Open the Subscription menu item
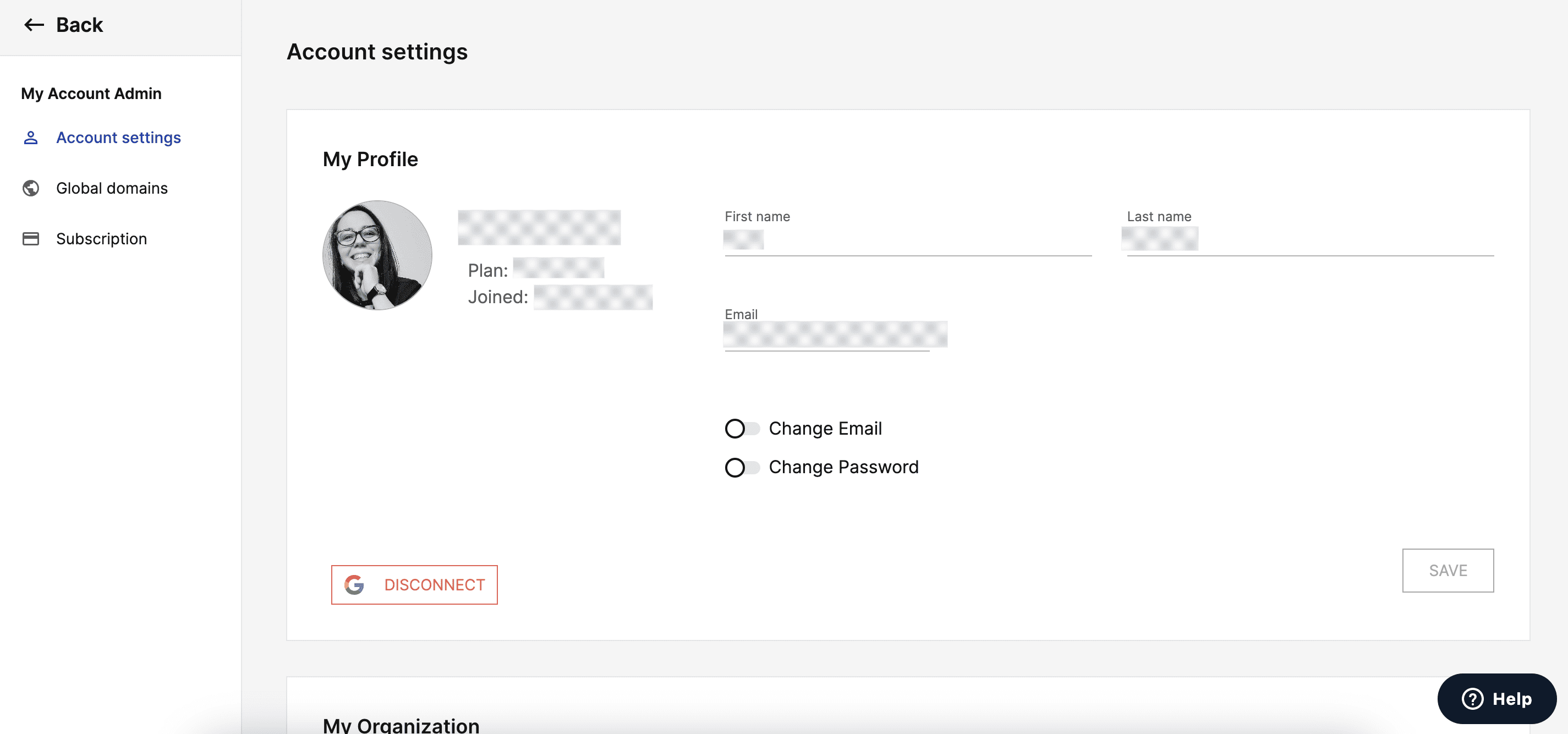Screen dimensions: 1568x734 click(x=101, y=239)
